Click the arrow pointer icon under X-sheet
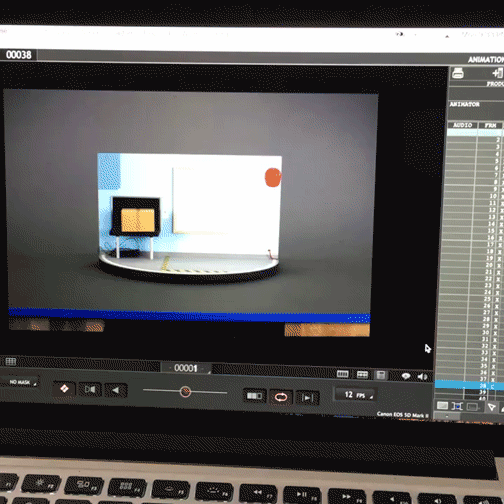This screenshot has height=504, width=504. point(491,407)
